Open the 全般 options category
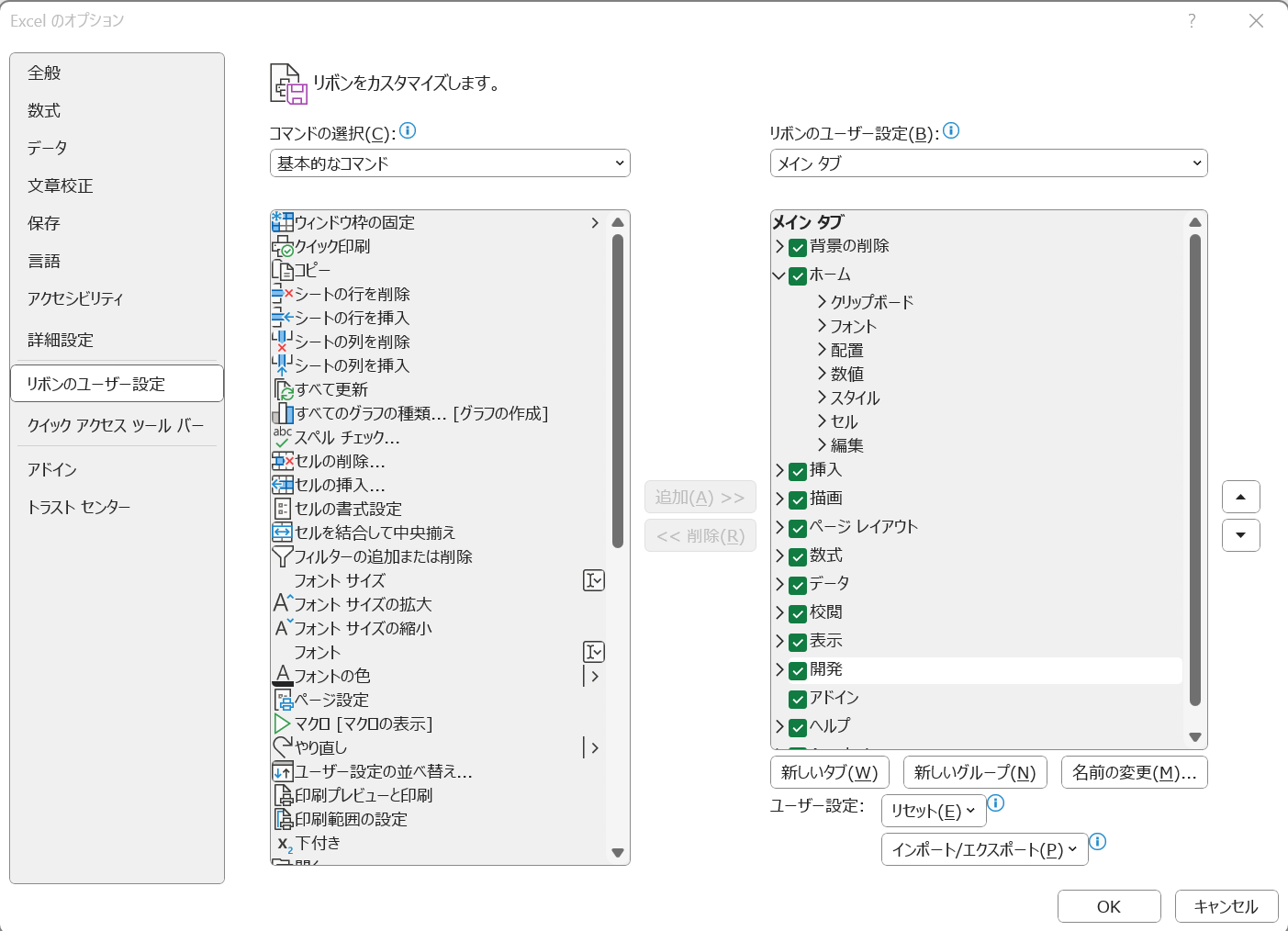The height and width of the screenshot is (931, 1288). [x=117, y=73]
